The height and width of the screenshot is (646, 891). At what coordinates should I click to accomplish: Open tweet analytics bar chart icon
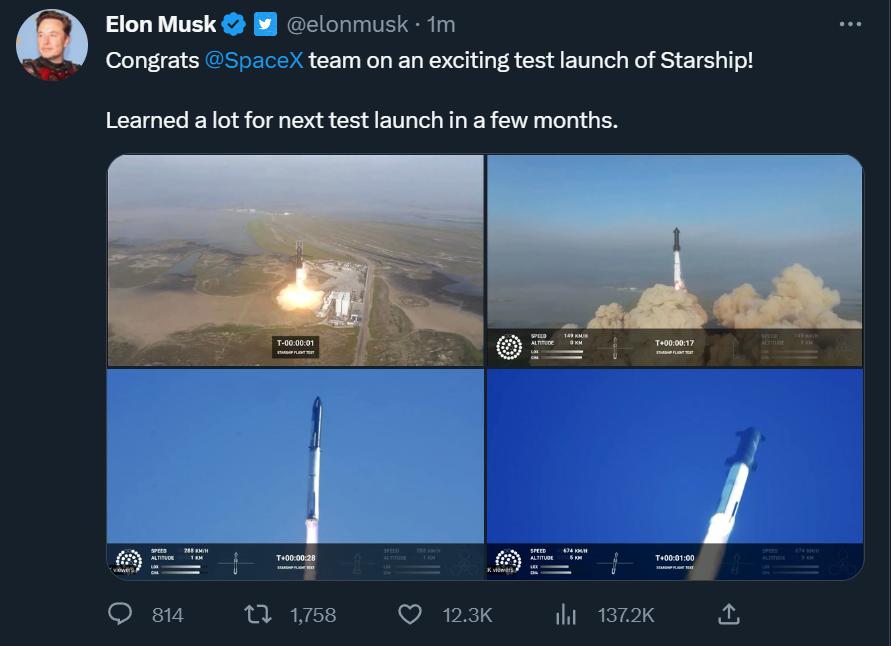[x=566, y=614]
